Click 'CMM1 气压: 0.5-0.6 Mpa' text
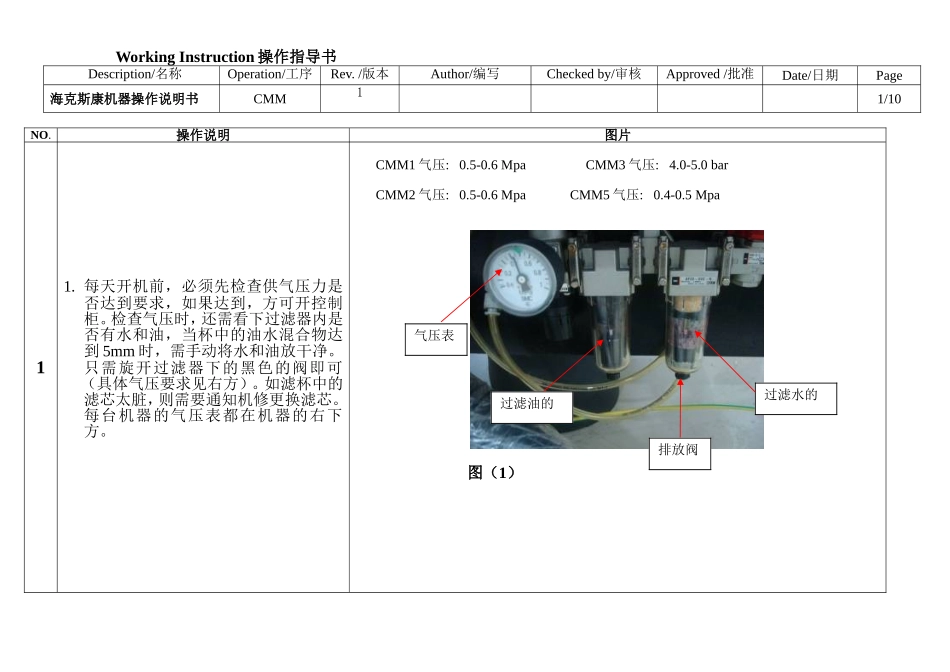 coord(450,165)
